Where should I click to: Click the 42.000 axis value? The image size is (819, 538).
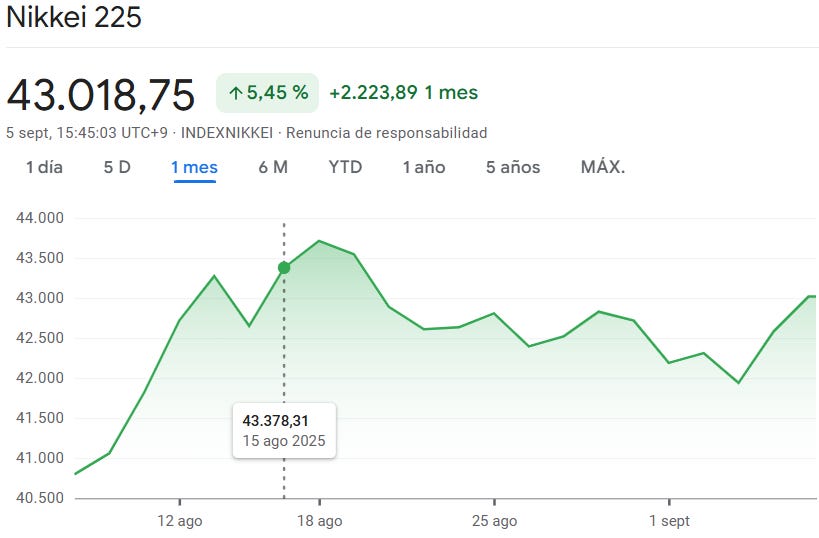40,378
